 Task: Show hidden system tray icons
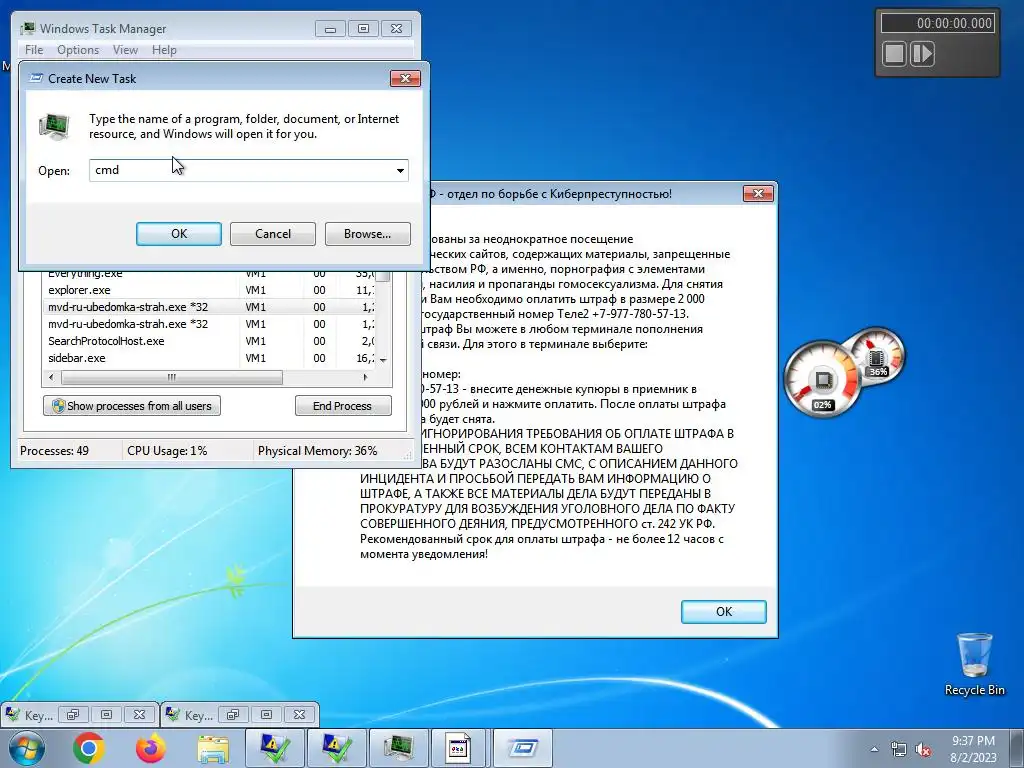tap(874, 750)
